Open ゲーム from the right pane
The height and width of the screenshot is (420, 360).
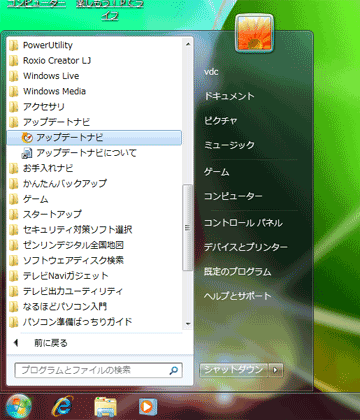[x=217, y=172]
